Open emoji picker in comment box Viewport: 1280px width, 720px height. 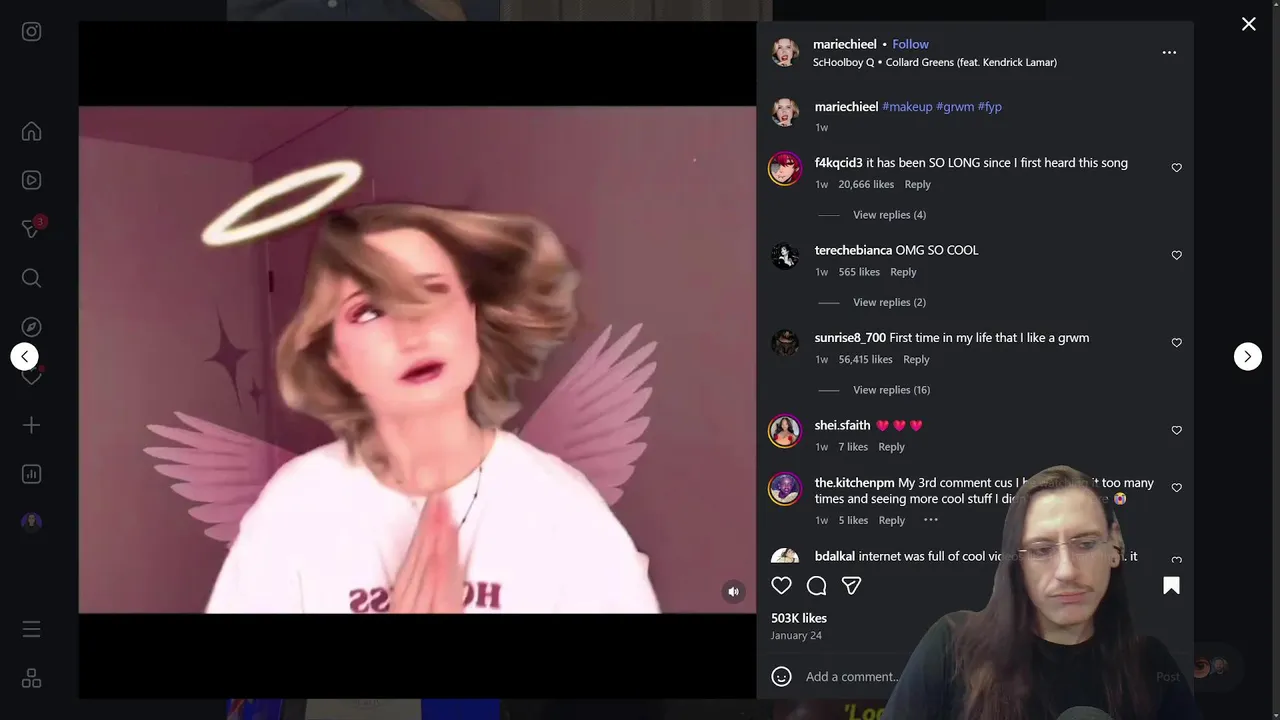click(x=782, y=677)
